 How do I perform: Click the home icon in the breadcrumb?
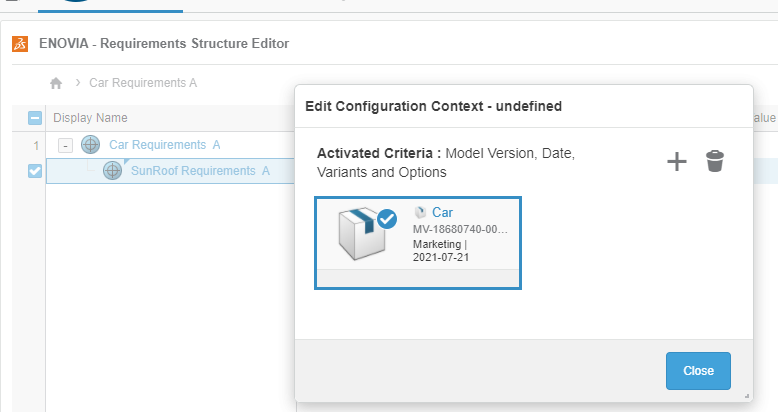coord(57,83)
